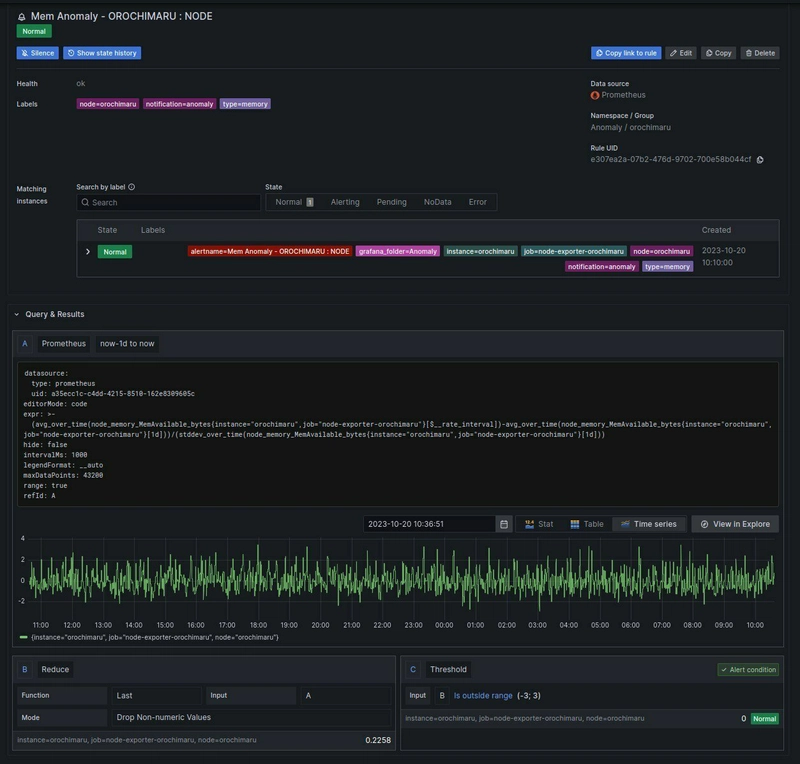
Task: Click the node=orochimaru label tag
Action: click(107, 104)
